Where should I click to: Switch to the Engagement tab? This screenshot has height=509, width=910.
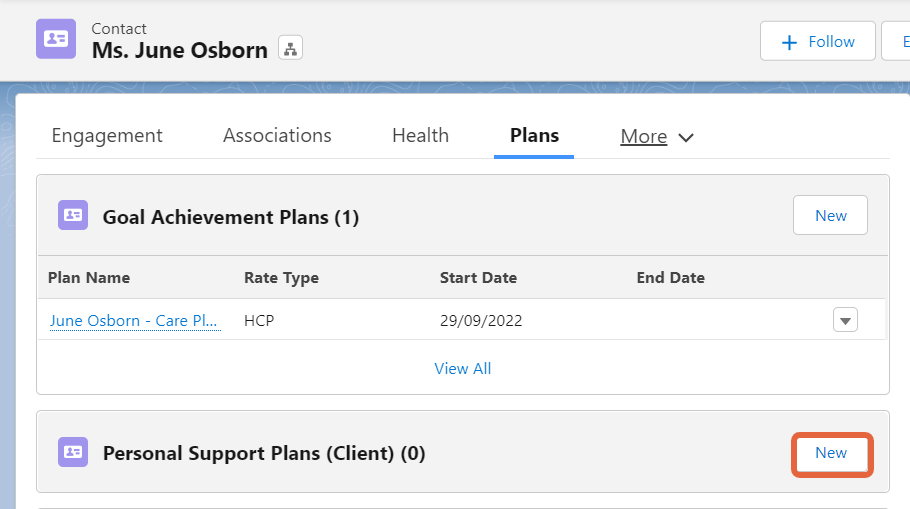click(107, 135)
